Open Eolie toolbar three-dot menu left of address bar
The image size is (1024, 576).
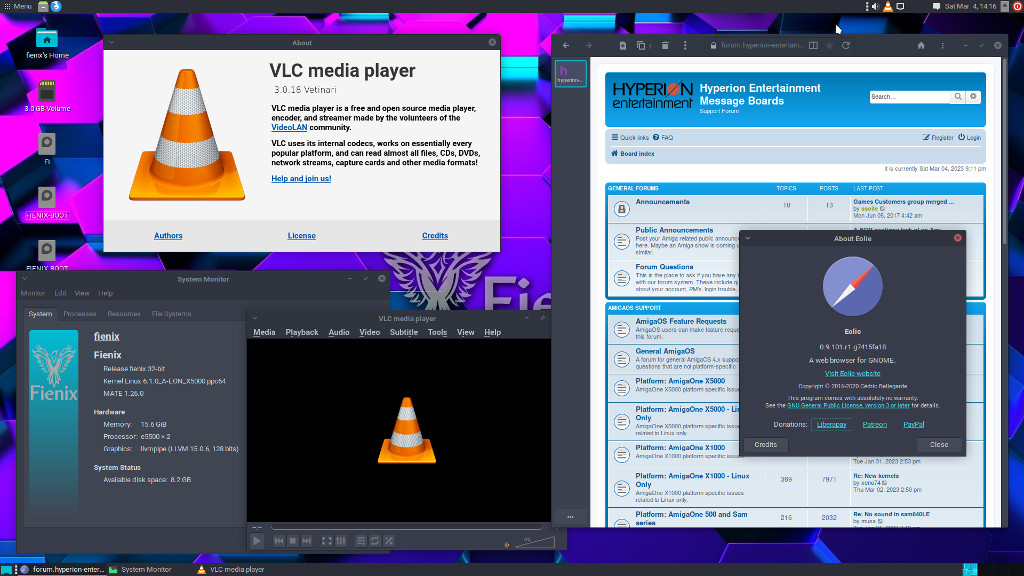click(684, 46)
